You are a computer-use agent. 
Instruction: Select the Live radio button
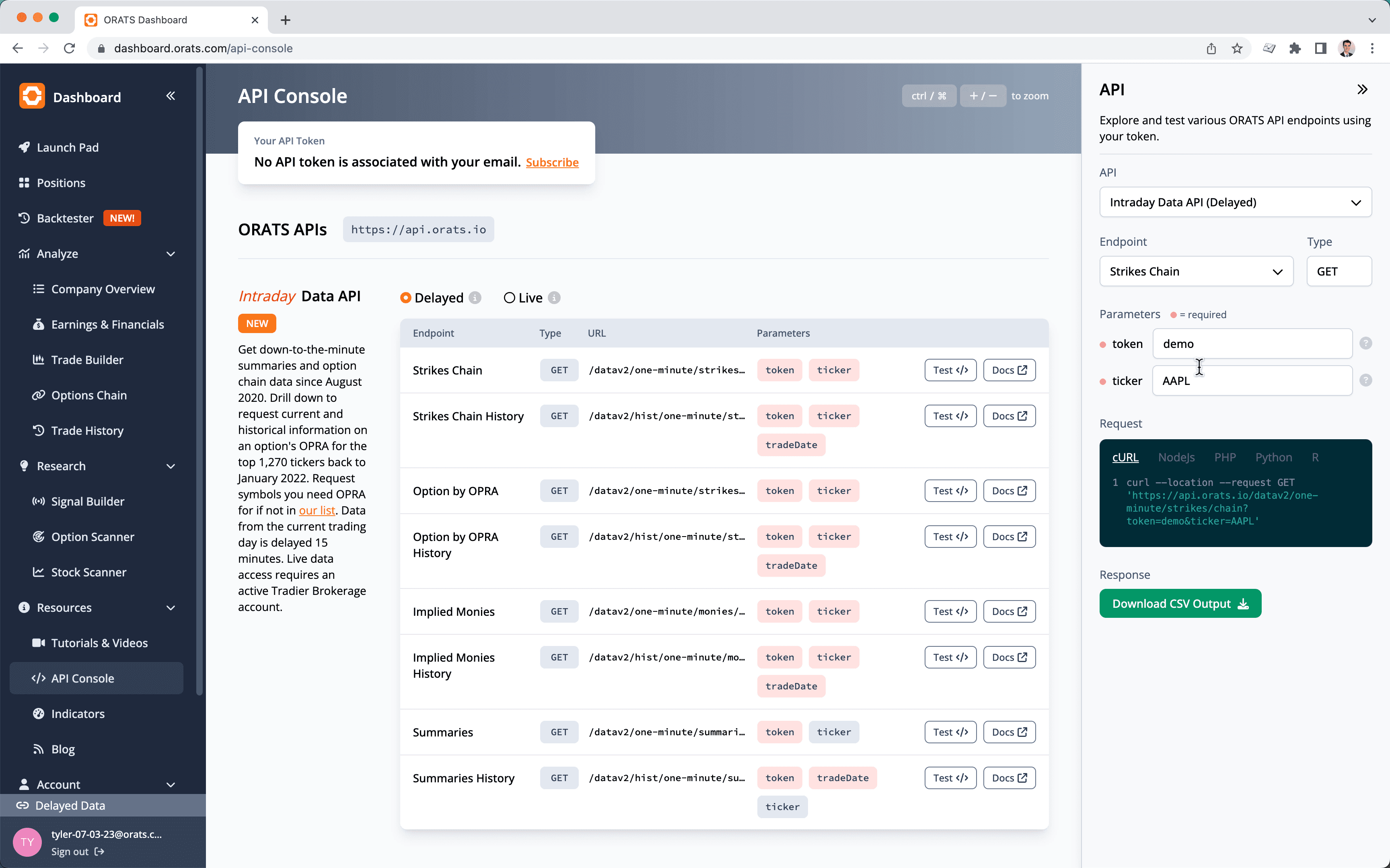point(509,297)
